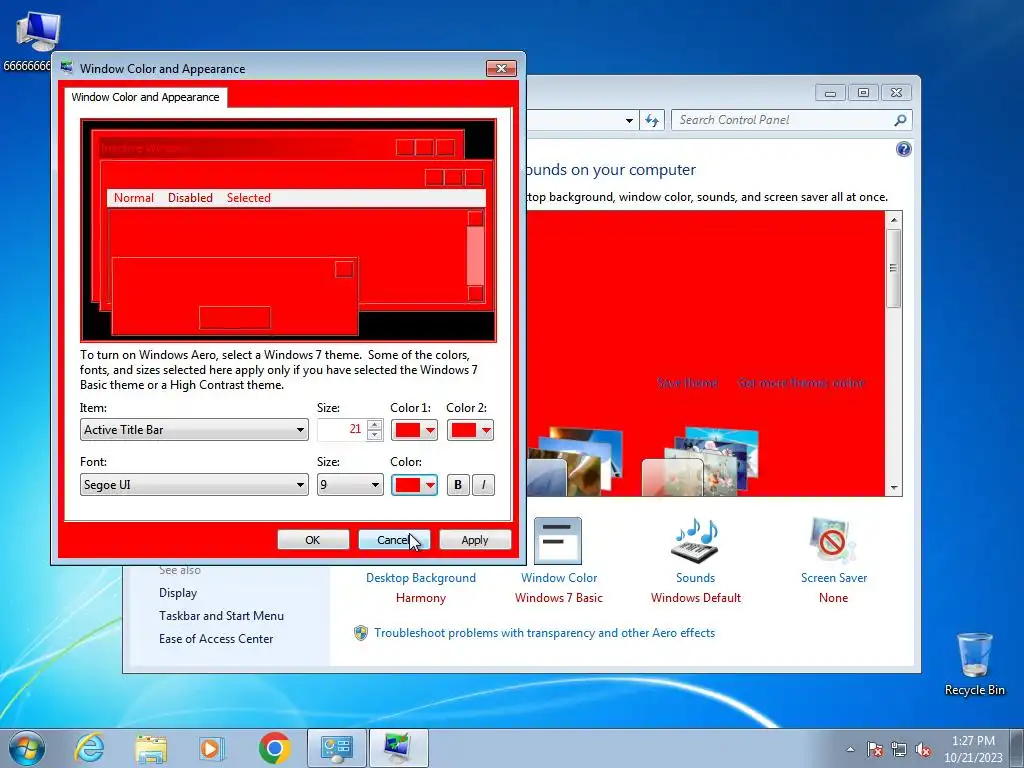Toggle Italic font style button
Image resolution: width=1024 pixels, height=768 pixels.
[483, 485]
